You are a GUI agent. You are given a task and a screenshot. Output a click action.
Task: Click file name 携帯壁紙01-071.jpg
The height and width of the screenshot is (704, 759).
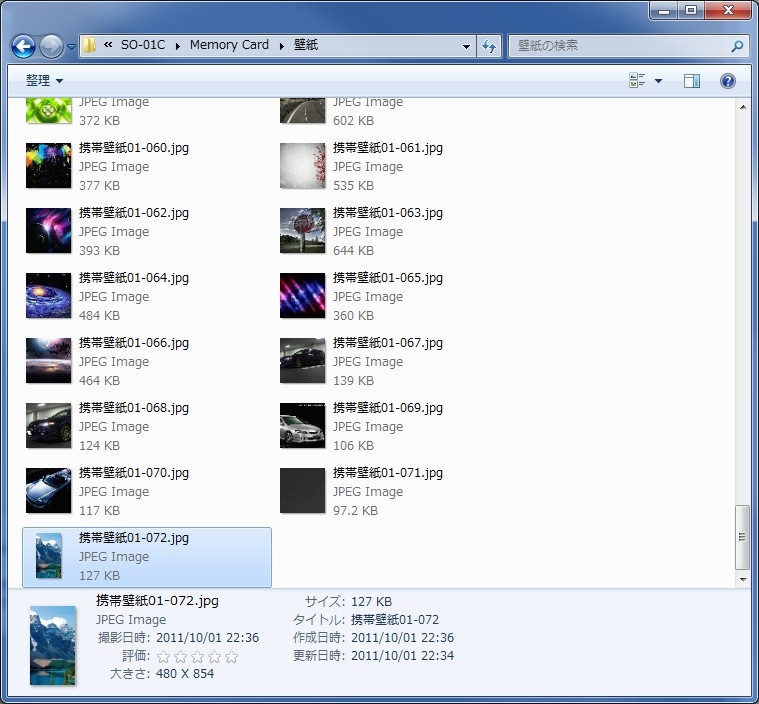click(388, 472)
